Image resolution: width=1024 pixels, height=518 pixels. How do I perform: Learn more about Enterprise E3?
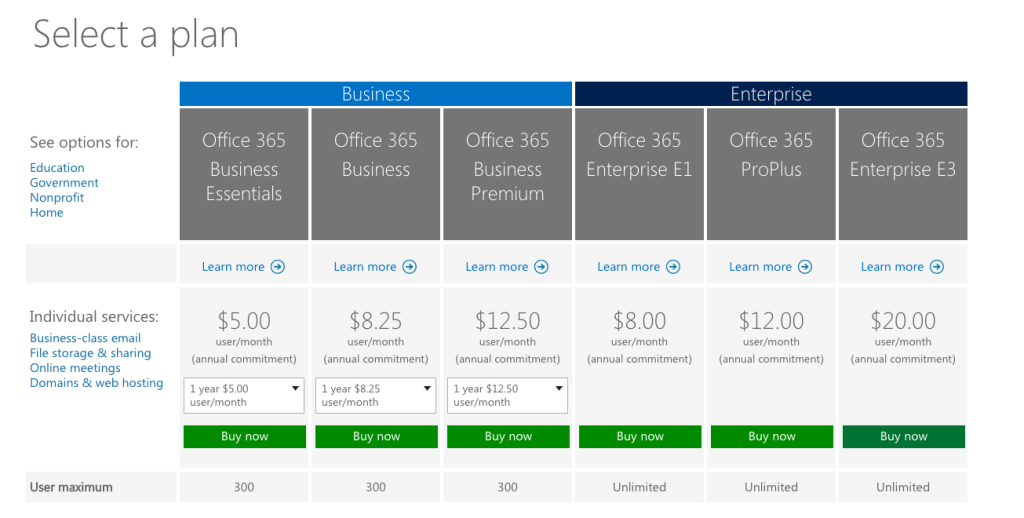coord(893,267)
